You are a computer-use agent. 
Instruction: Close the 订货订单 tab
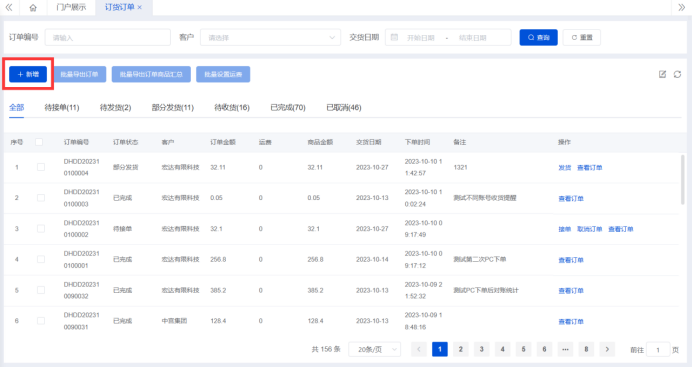point(140,8)
